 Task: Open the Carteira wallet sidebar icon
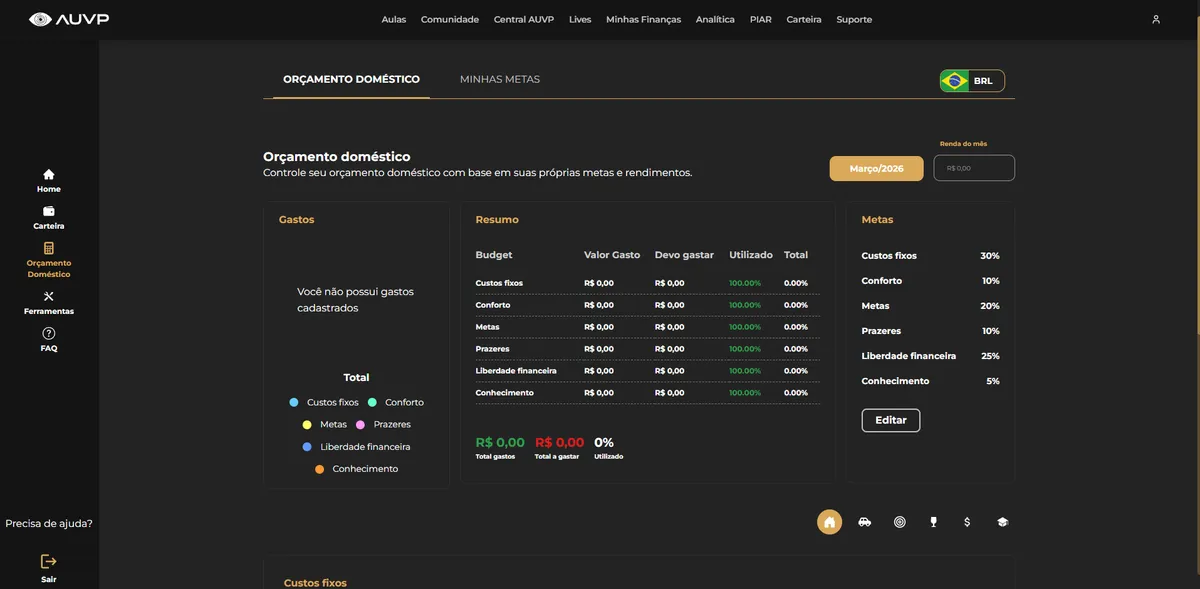pyautogui.click(x=49, y=211)
